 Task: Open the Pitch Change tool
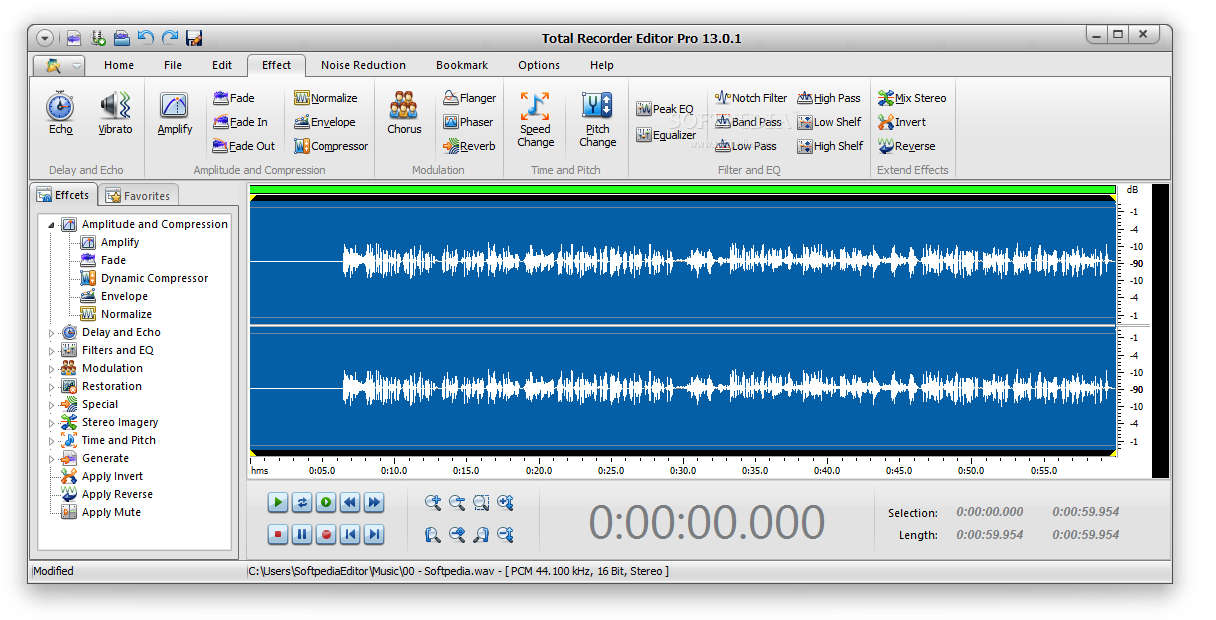[597, 118]
